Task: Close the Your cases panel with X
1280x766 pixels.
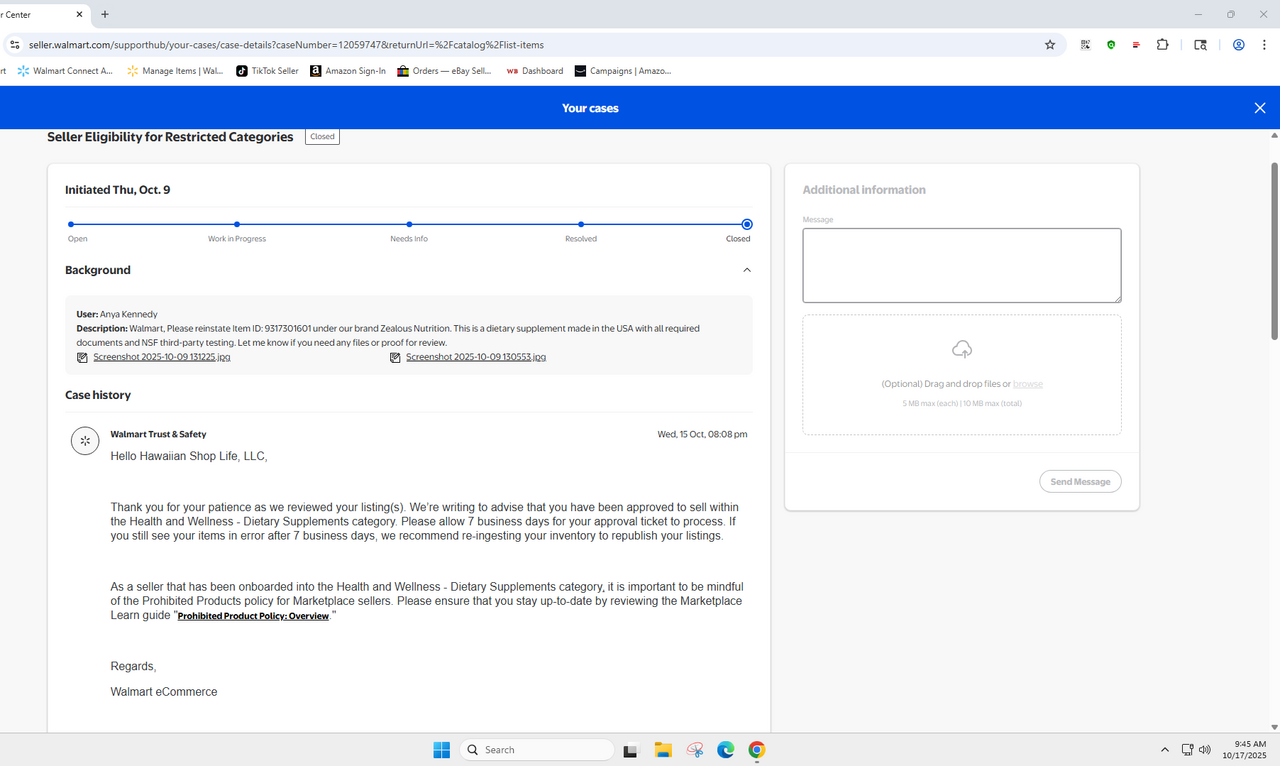Action: [1259, 108]
